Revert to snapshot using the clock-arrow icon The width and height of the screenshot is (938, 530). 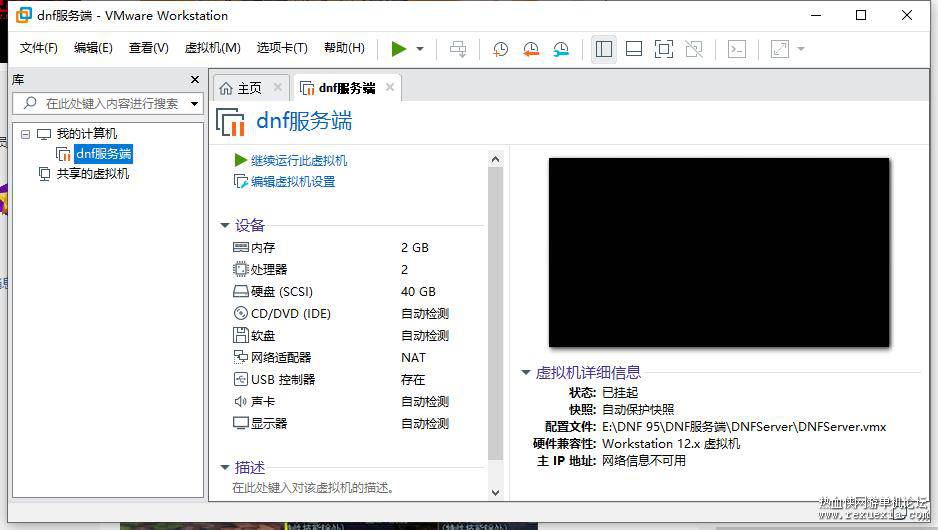coord(531,49)
